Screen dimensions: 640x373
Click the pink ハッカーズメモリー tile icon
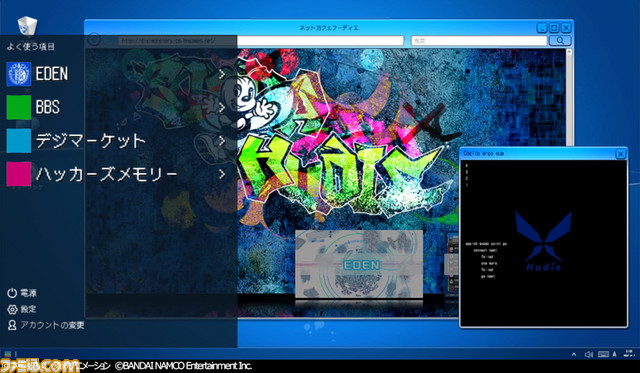[x=18, y=174]
